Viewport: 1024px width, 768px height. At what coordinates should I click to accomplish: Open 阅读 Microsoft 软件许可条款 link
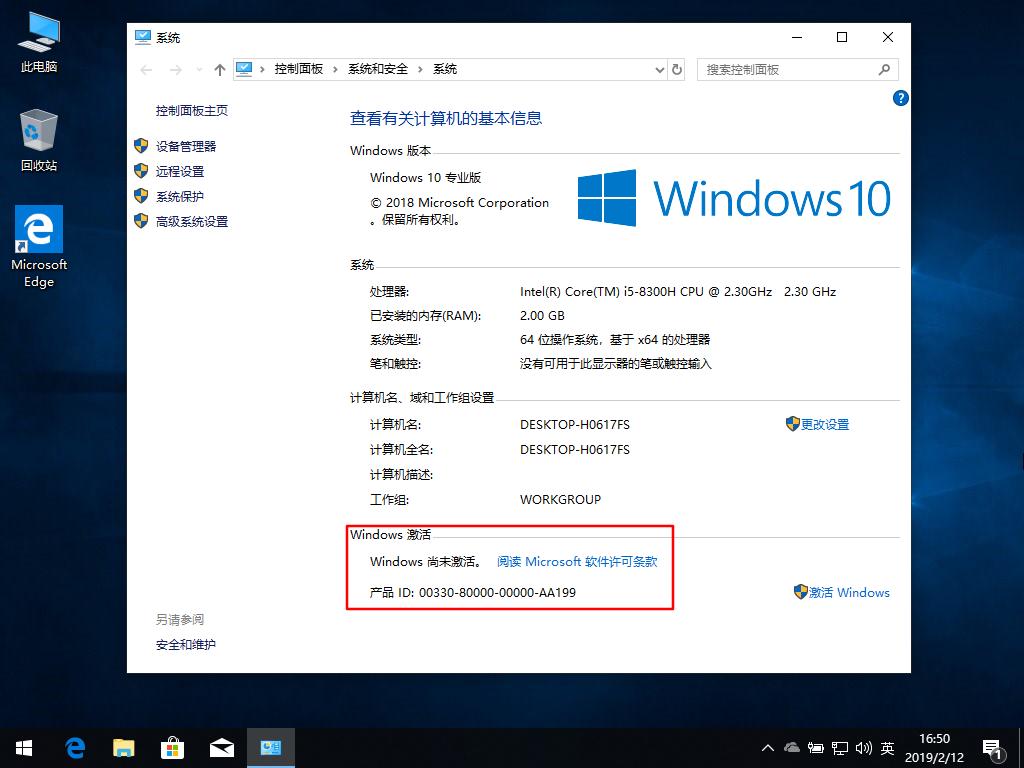point(577,561)
